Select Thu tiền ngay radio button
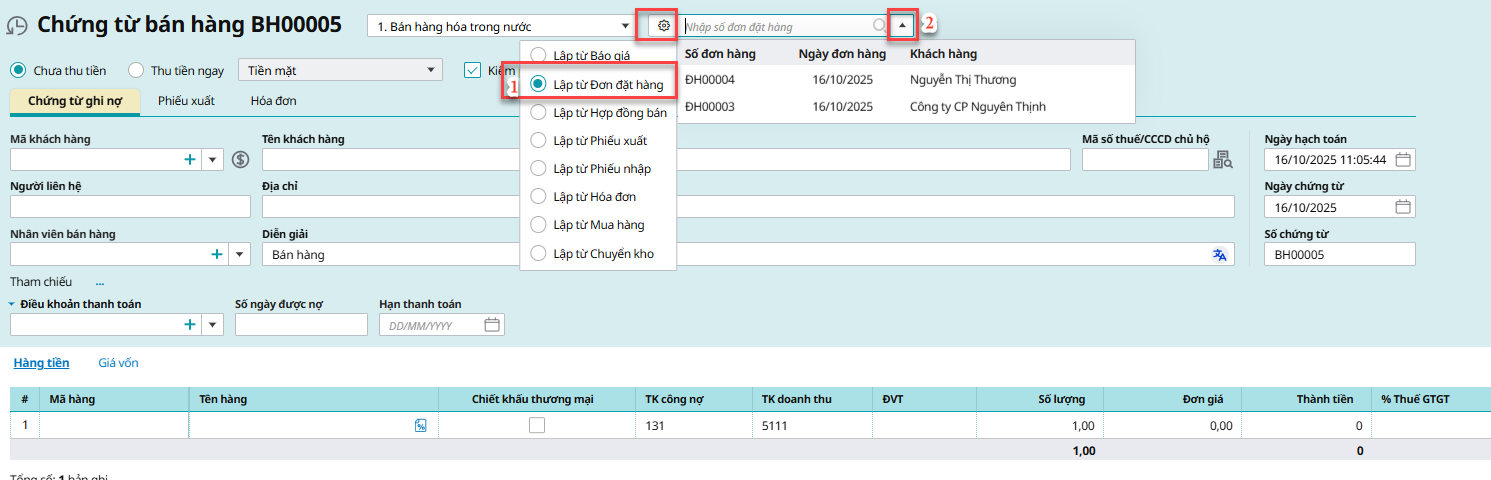The image size is (1491, 480). coord(138,70)
